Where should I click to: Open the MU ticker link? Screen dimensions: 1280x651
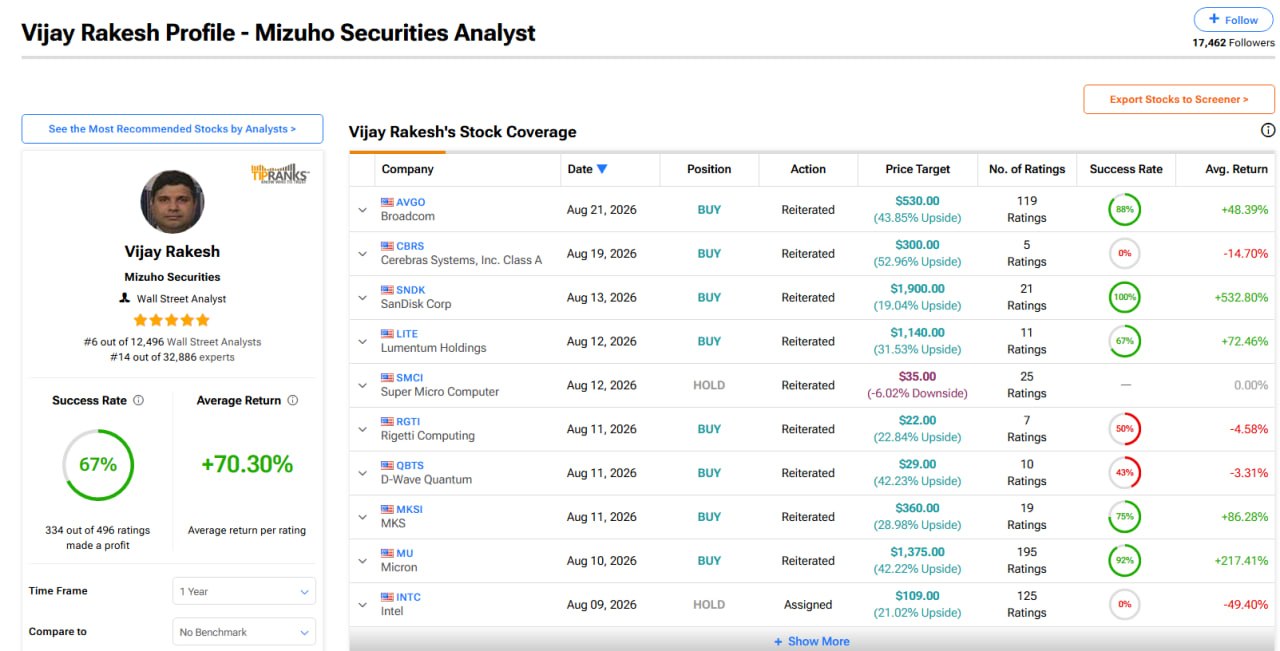tap(405, 553)
